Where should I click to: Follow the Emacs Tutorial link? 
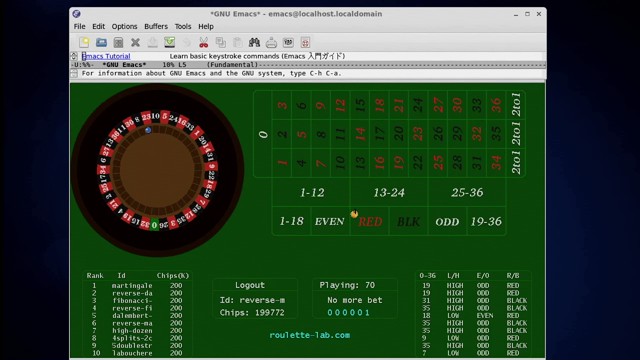tap(106, 56)
